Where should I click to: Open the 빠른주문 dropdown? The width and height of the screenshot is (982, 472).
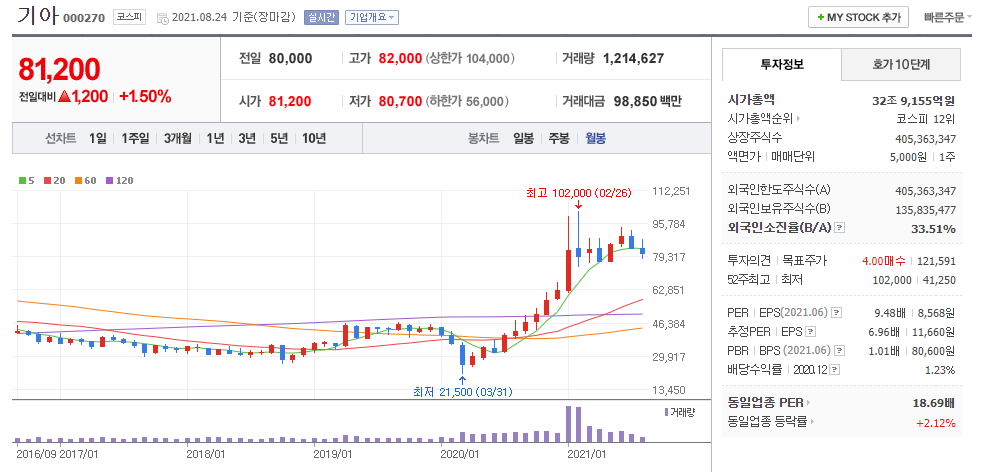pos(948,18)
